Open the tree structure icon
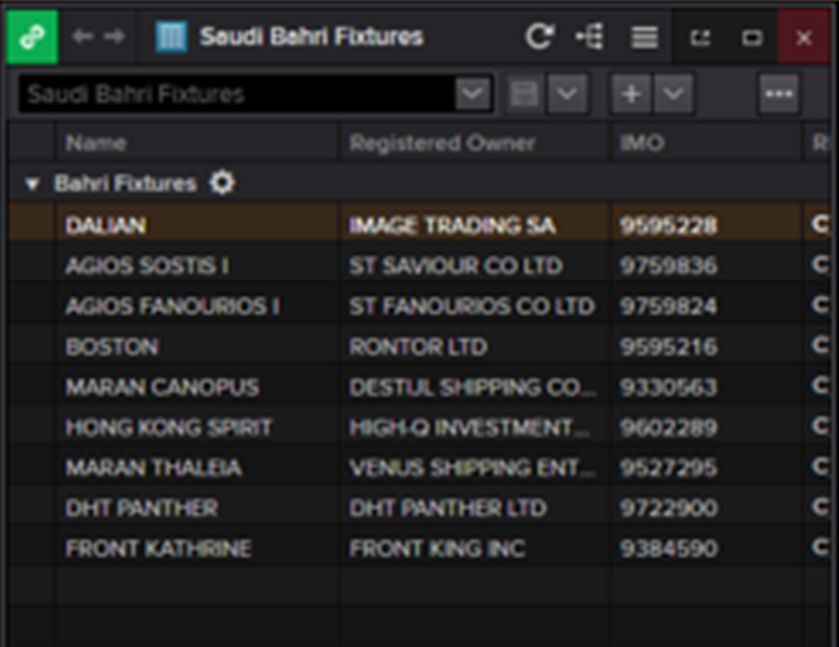Viewport: 839px width, 647px height. click(590, 37)
